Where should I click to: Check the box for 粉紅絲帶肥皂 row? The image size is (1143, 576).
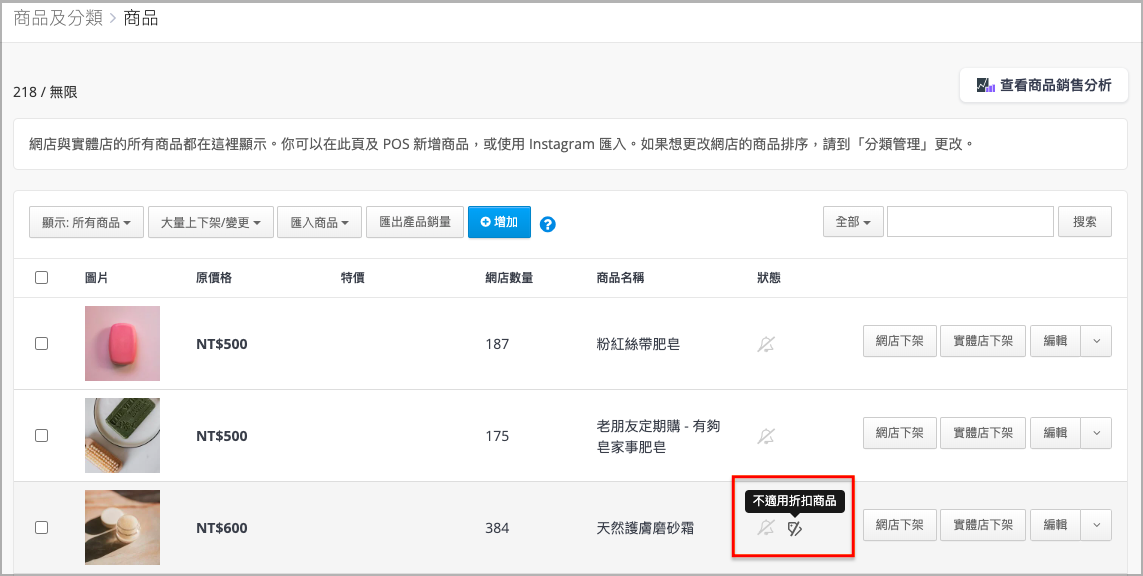[x=42, y=343]
